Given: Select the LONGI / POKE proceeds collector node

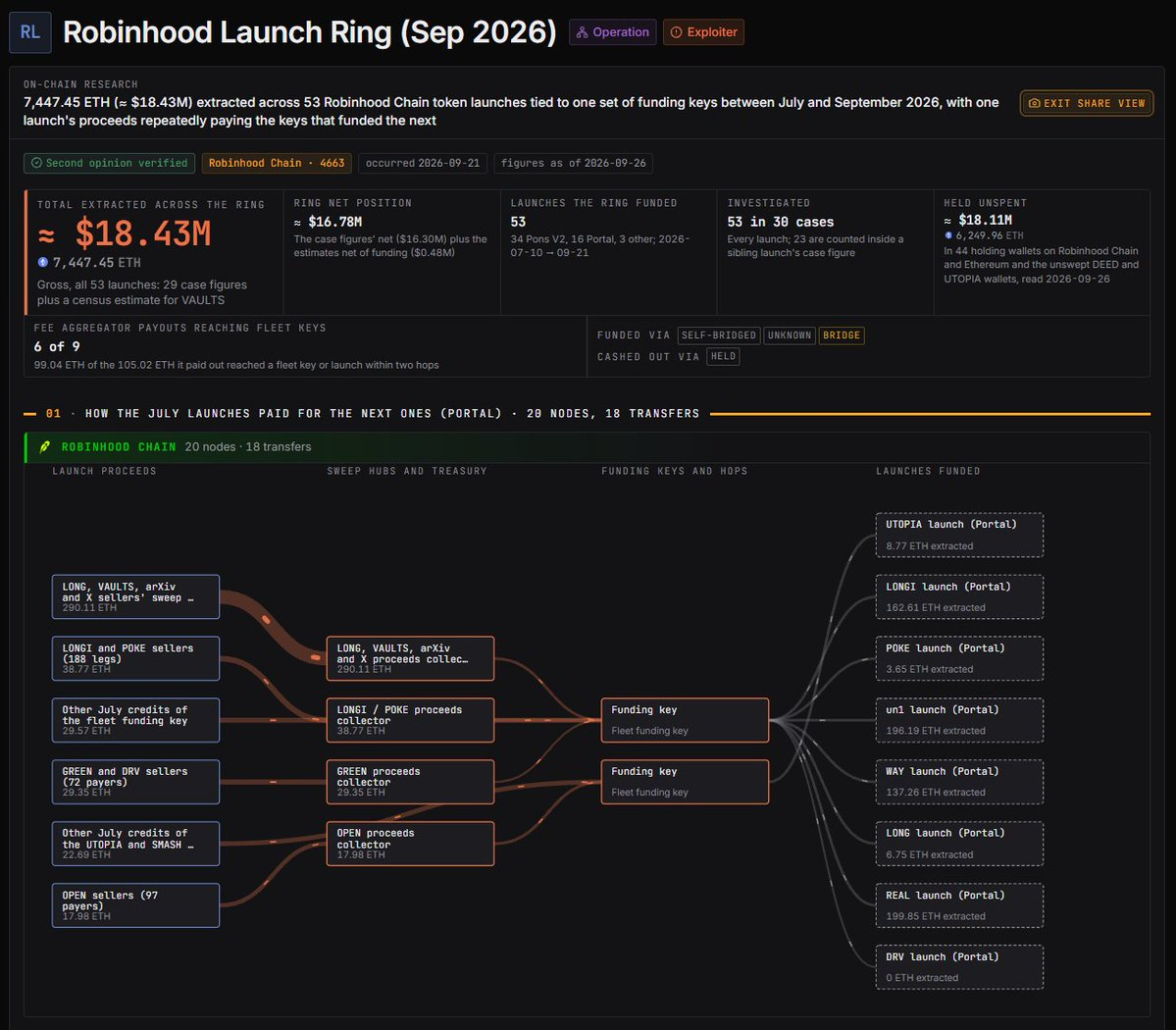Looking at the screenshot, I should [x=410, y=720].
